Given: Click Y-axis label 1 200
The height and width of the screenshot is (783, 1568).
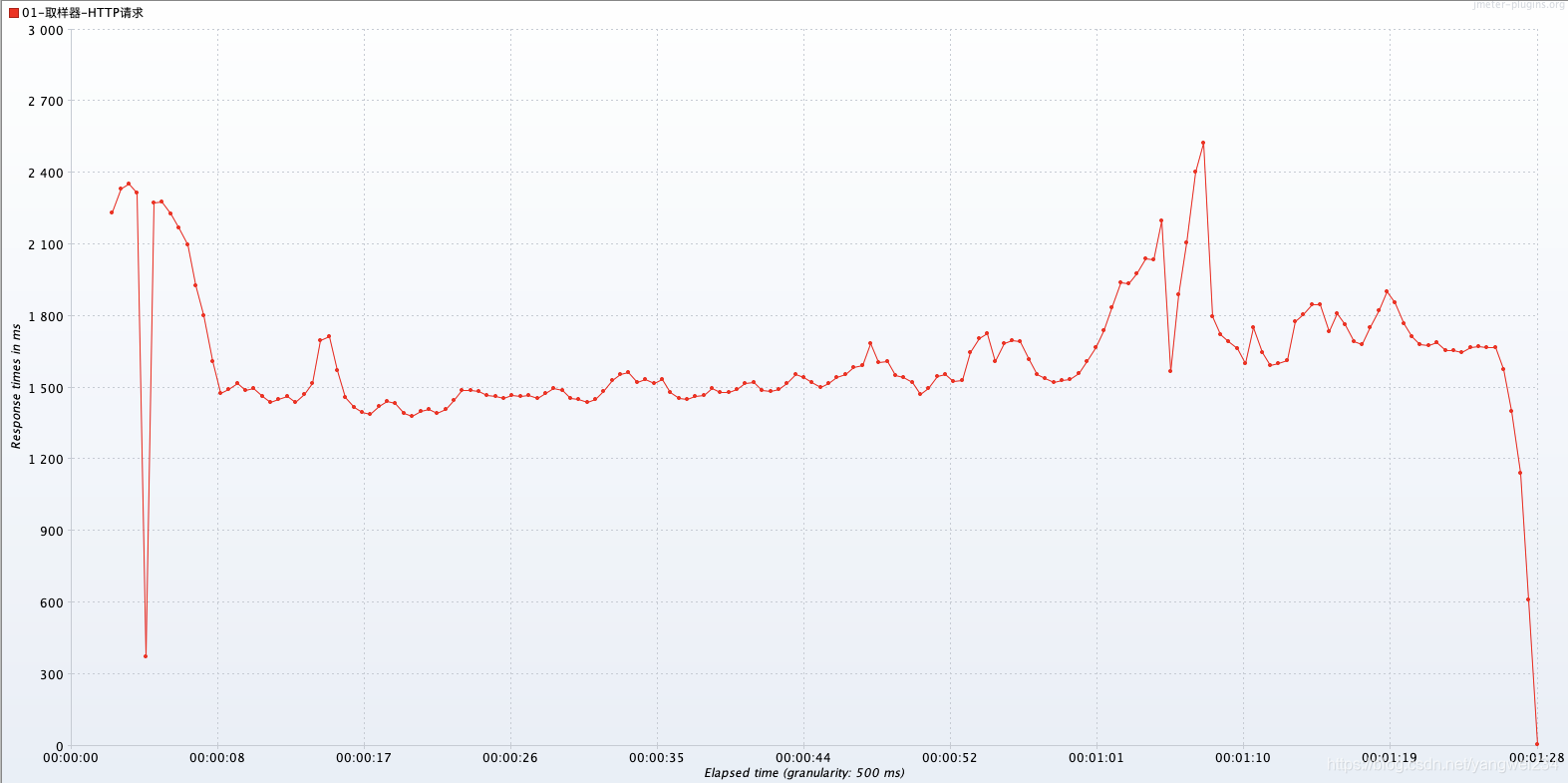Looking at the screenshot, I should [x=45, y=460].
